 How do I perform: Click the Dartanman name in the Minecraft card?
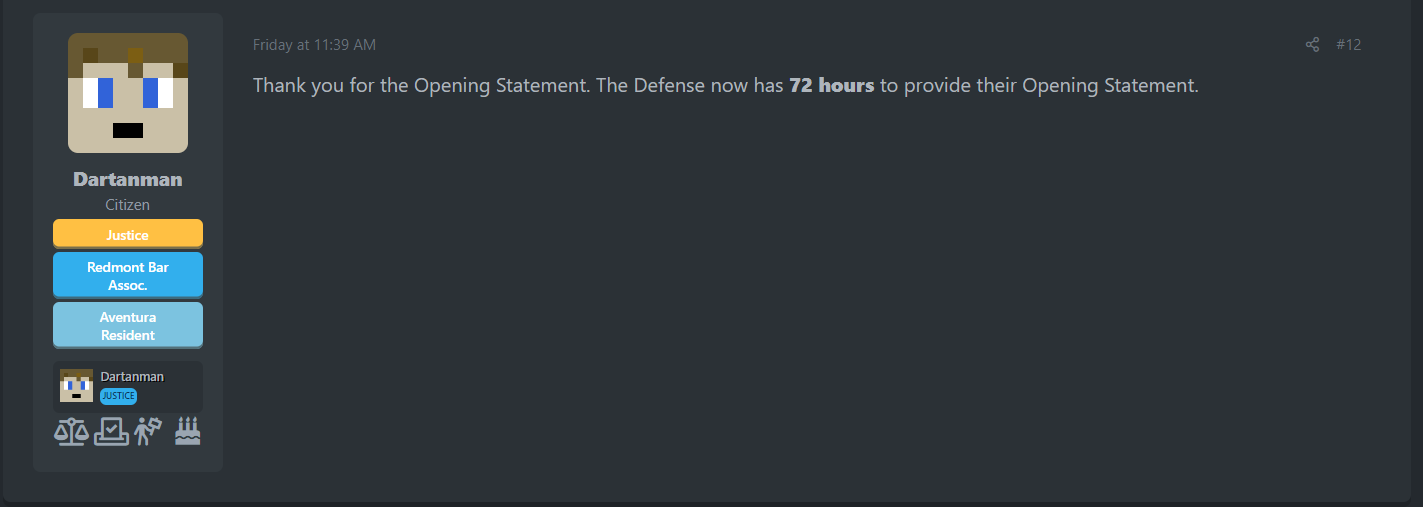pos(132,377)
